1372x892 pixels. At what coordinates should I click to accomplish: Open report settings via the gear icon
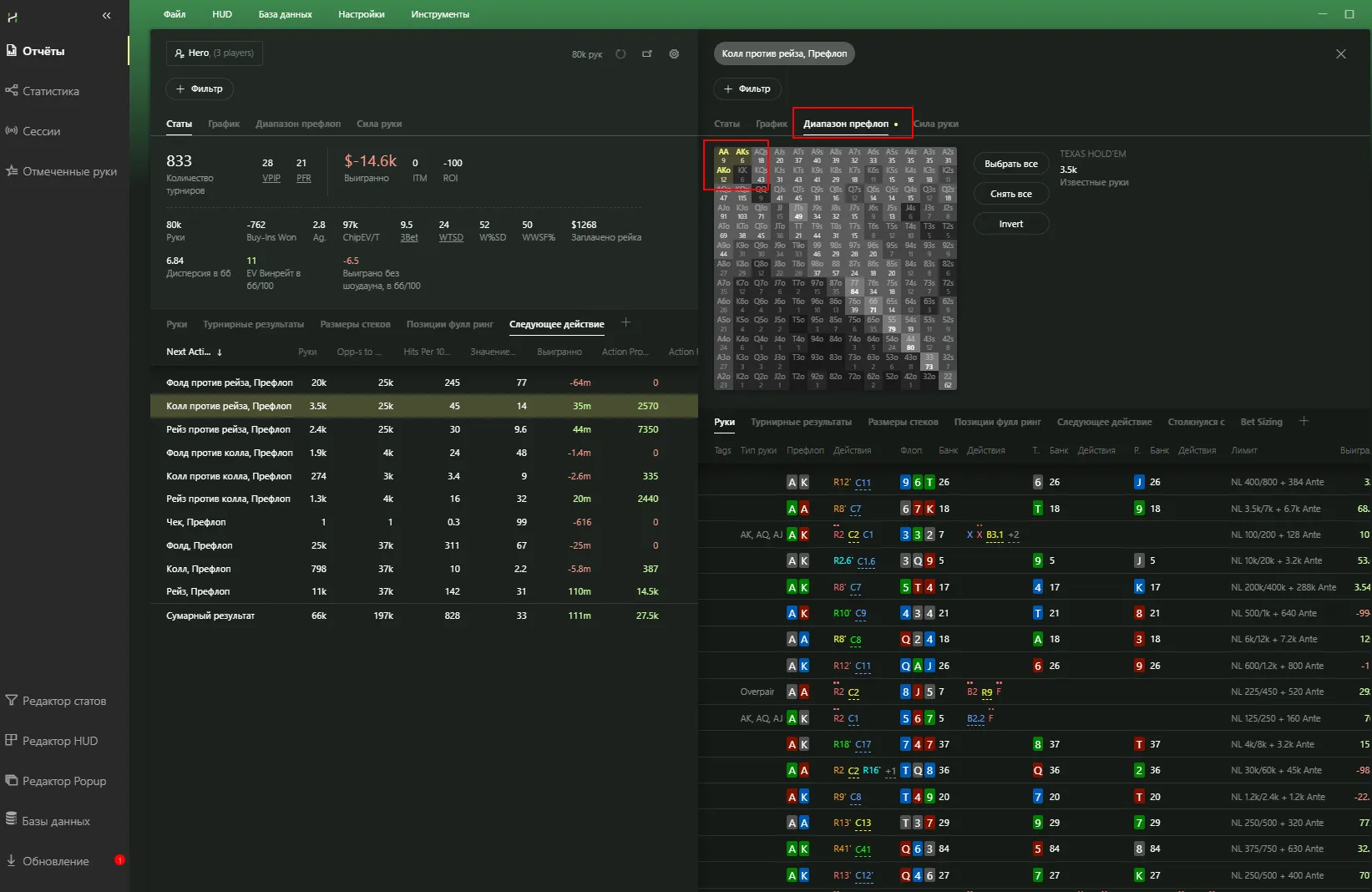(674, 54)
